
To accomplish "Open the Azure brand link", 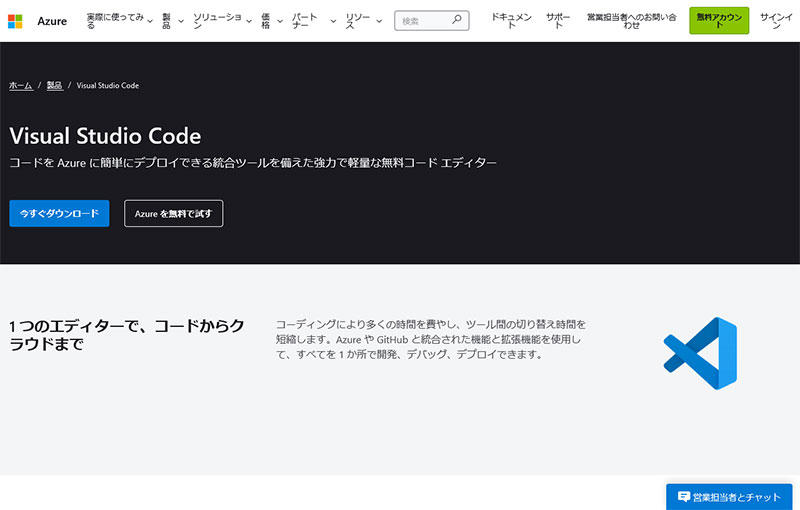I will click(x=52, y=21).
